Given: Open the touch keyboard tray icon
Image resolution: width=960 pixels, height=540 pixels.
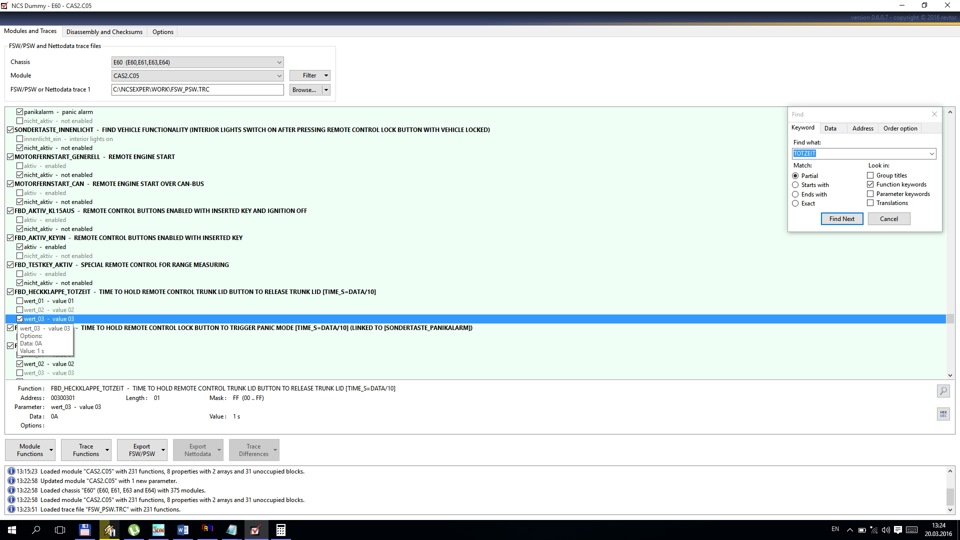Looking at the screenshot, I should (x=912, y=530).
